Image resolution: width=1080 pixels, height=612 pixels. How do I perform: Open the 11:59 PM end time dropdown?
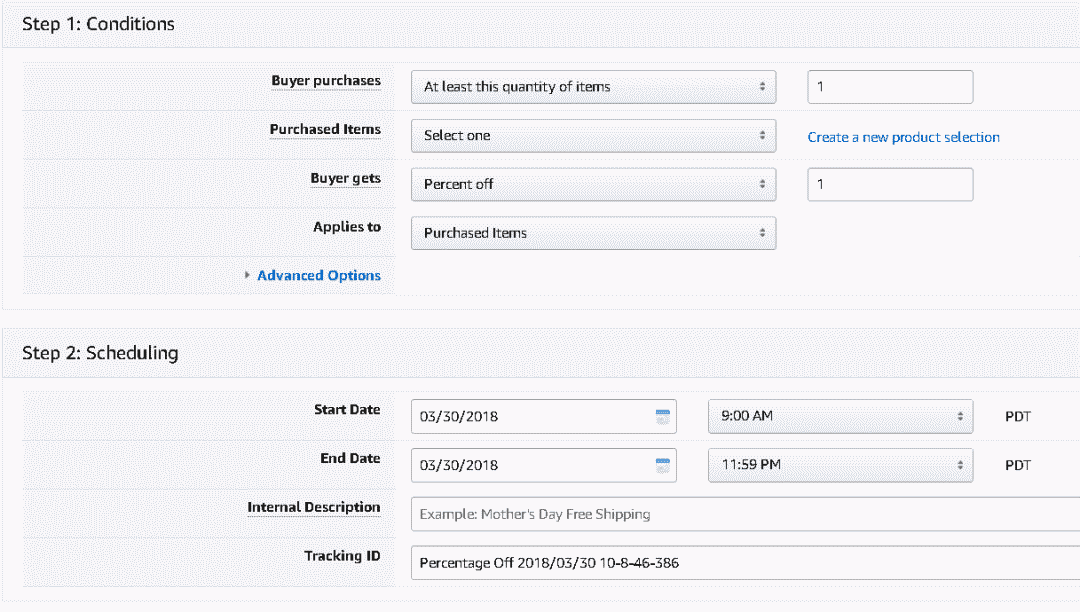pyautogui.click(x=839, y=465)
